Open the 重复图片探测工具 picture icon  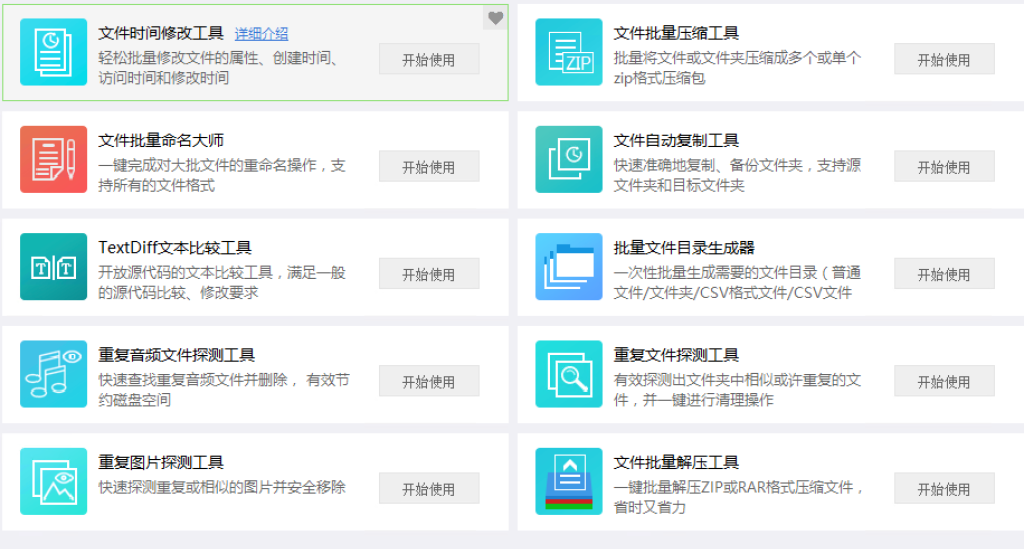[53, 481]
